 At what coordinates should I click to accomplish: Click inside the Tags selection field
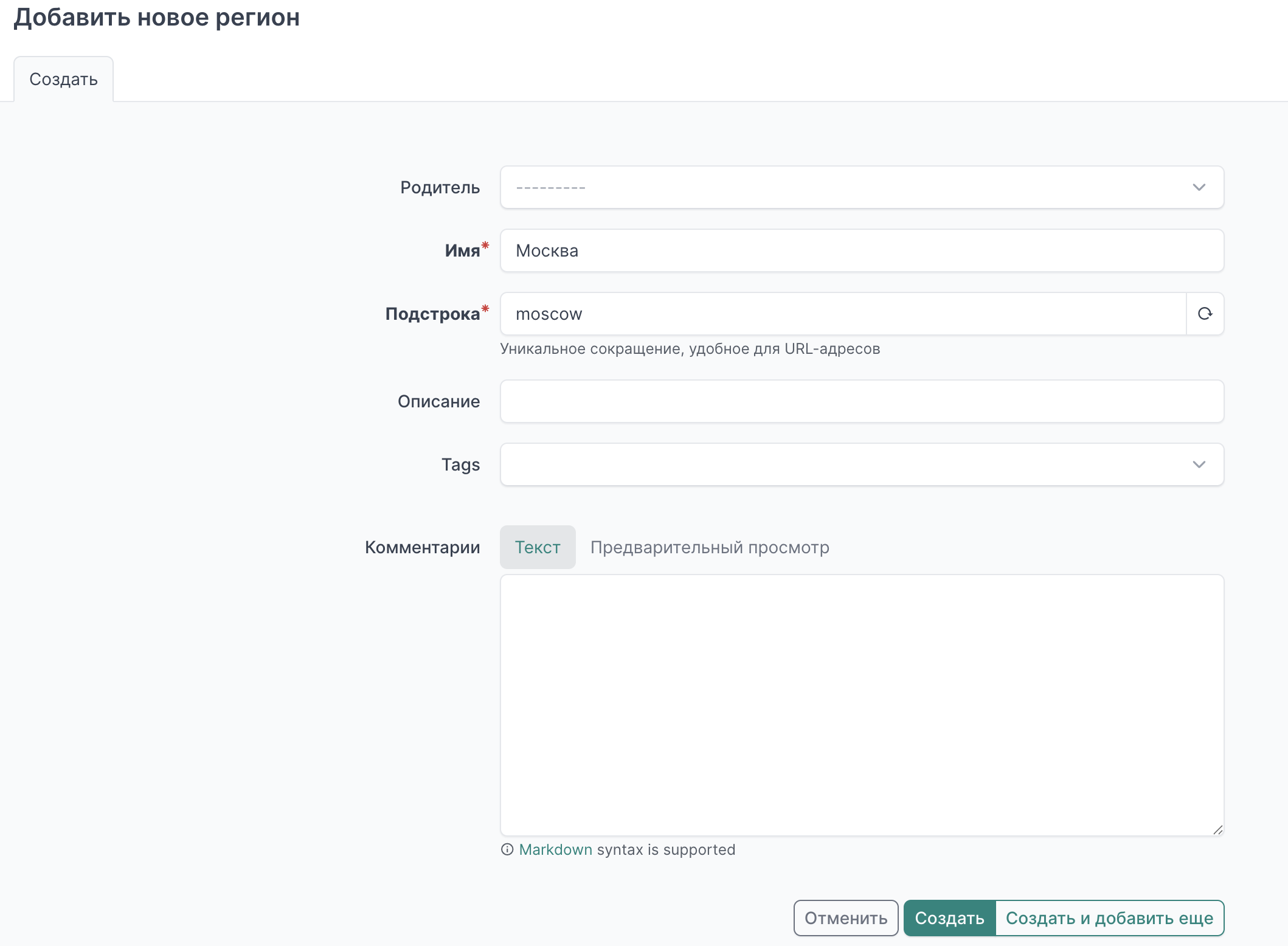click(x=839, y=464)
